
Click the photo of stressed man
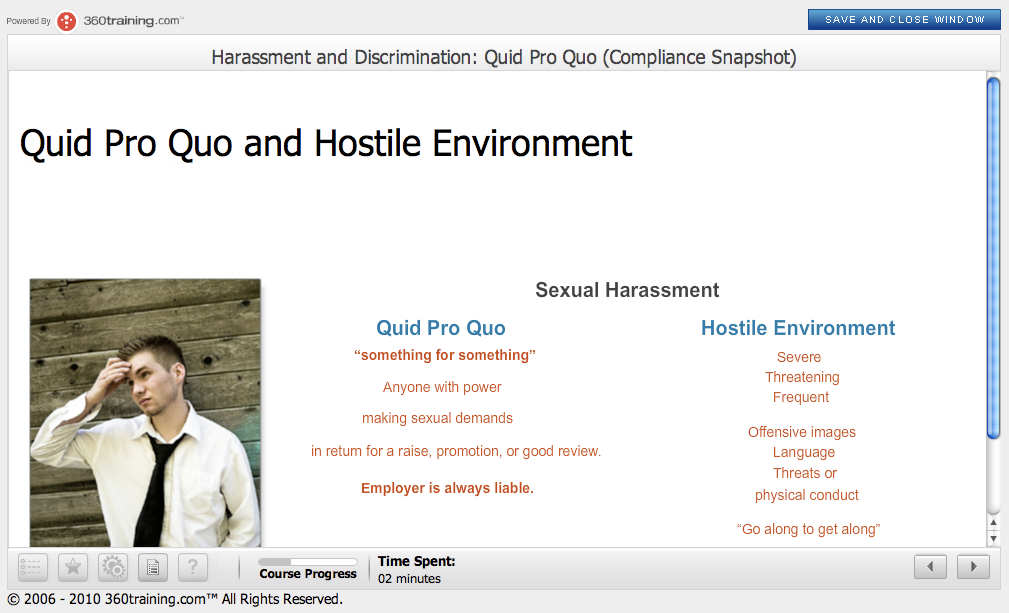click(145, 412)
